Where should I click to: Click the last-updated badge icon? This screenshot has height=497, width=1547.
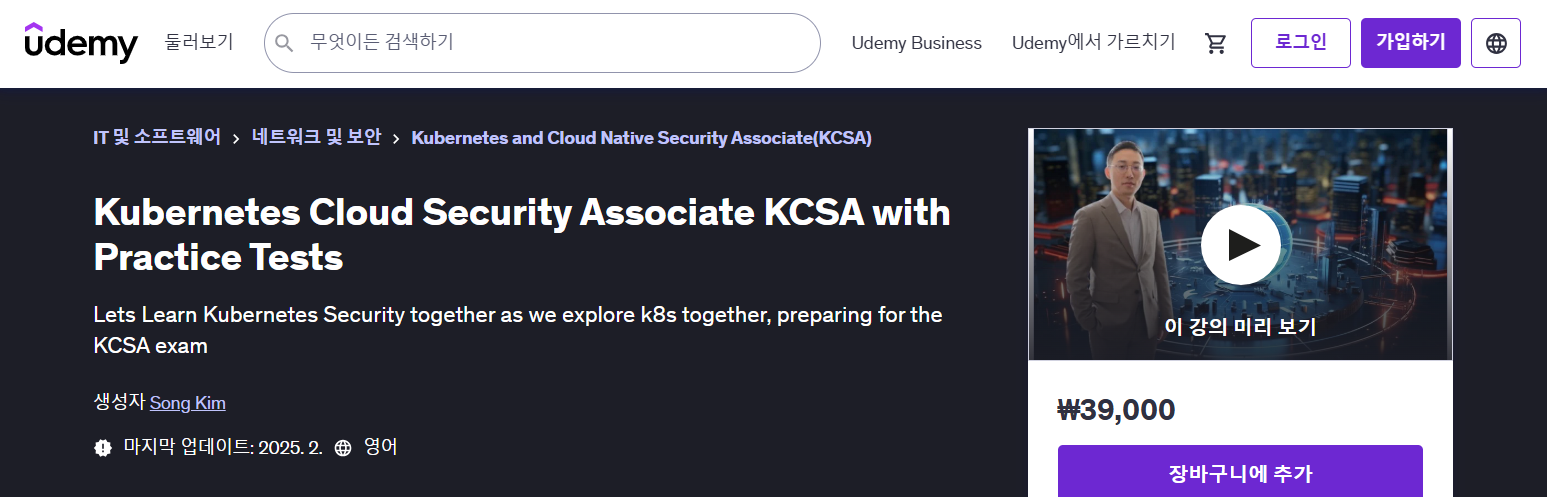(x=103, y=448)
